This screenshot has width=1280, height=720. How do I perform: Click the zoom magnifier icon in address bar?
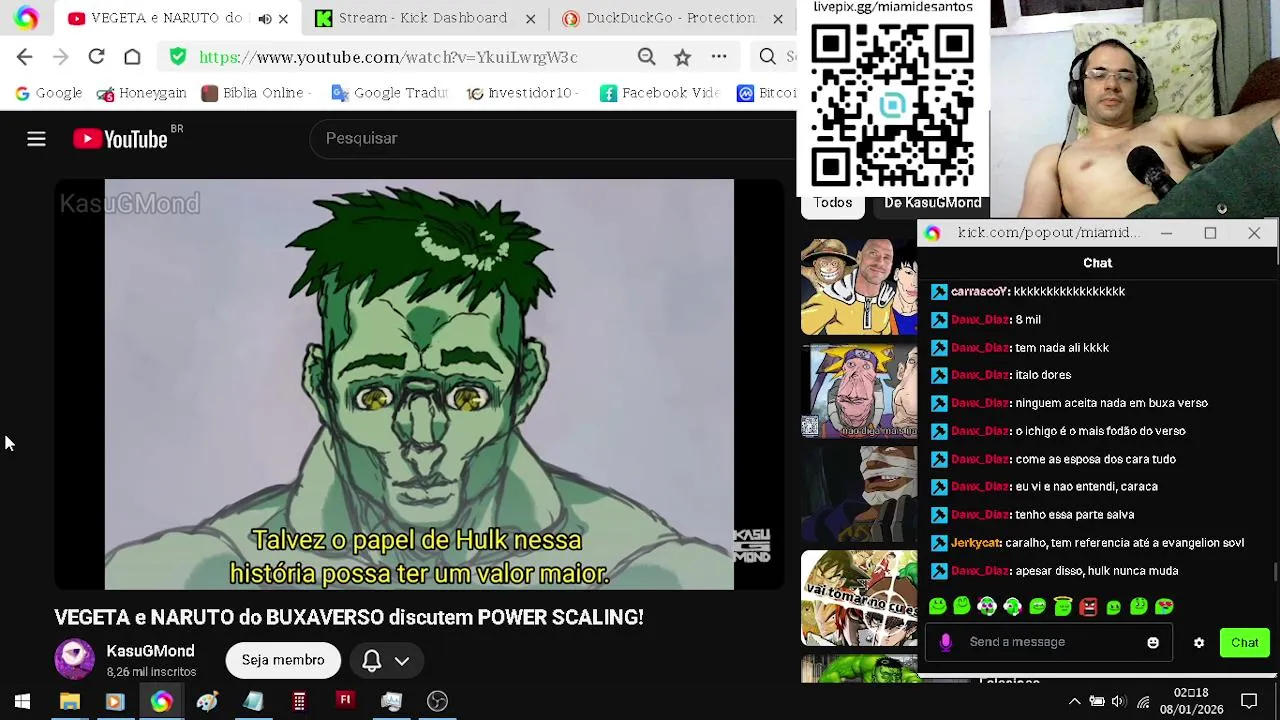(x=646, y=57)
